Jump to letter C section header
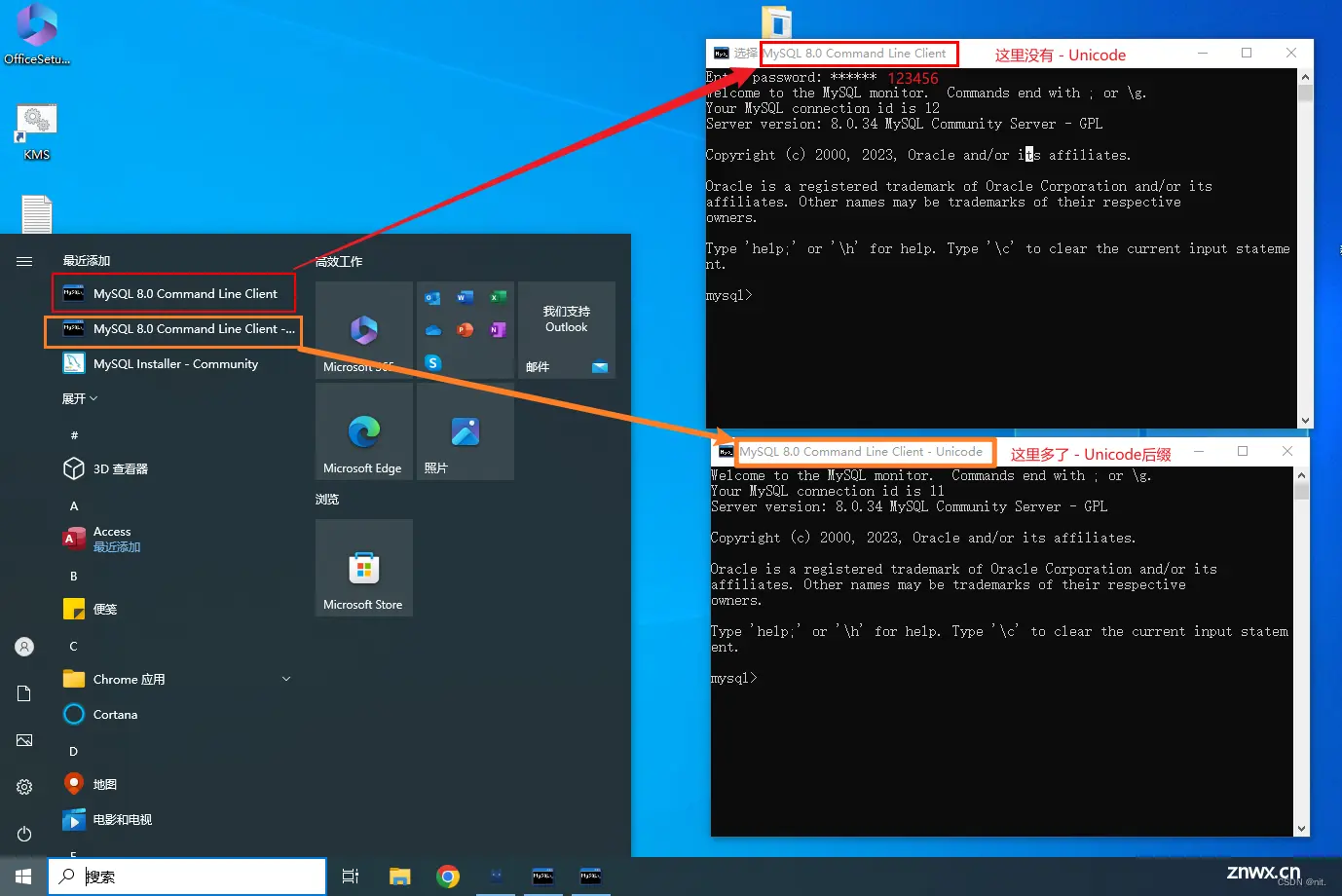 tap(74, 647)
